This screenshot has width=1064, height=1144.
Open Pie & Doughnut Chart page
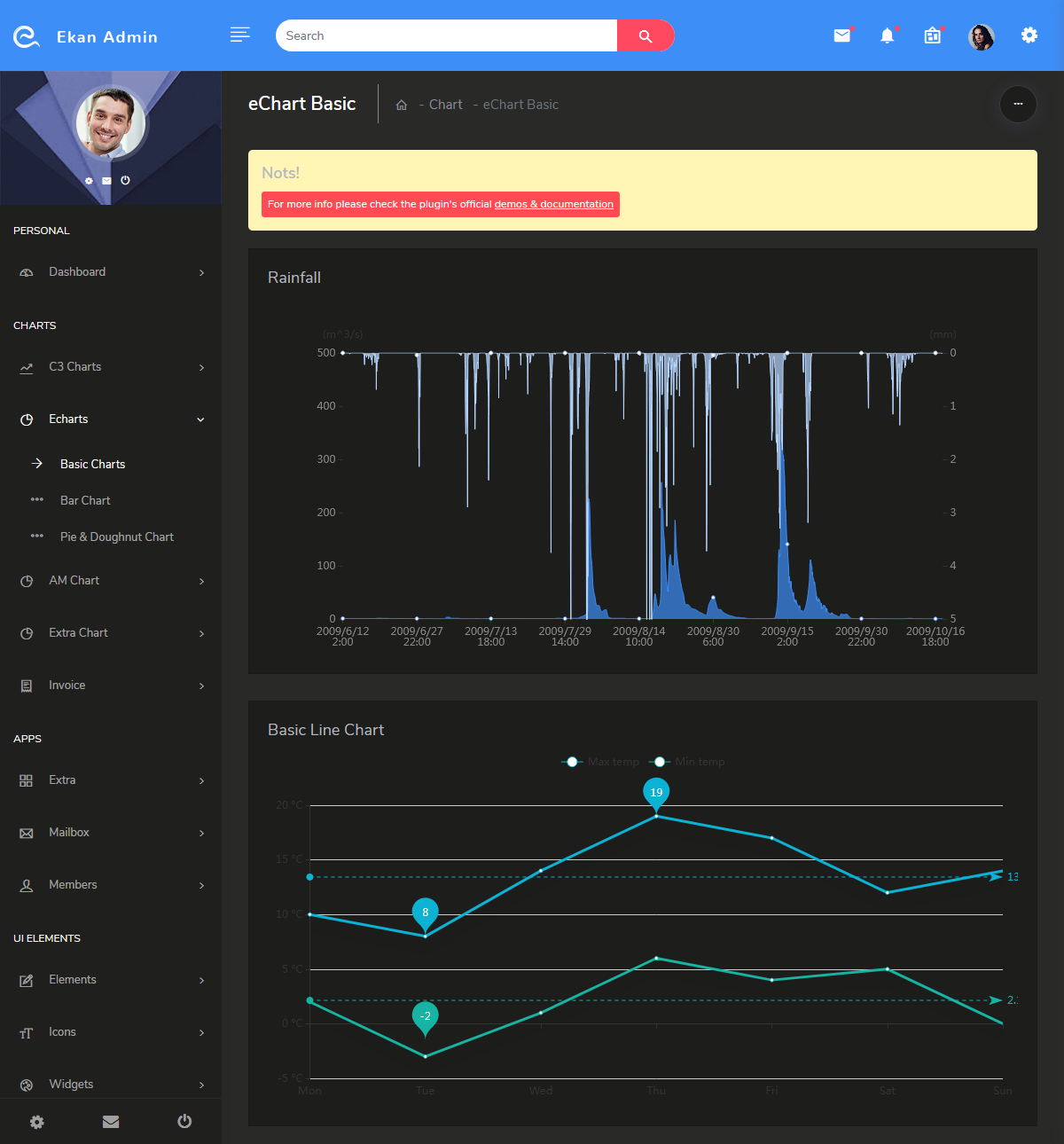[x=117, y=537]
